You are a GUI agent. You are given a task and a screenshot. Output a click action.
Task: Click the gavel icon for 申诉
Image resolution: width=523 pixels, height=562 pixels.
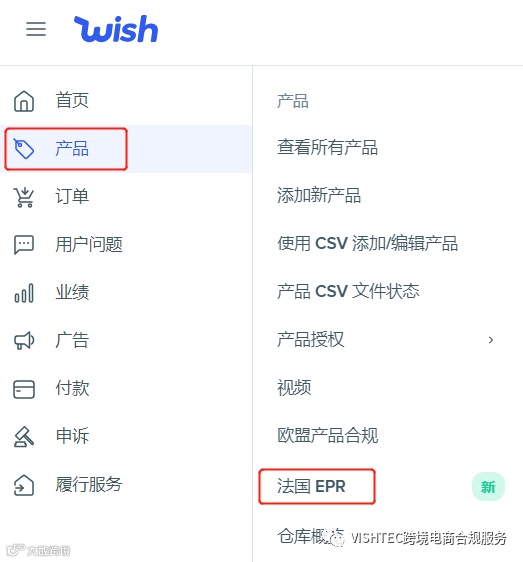point(24,437)
